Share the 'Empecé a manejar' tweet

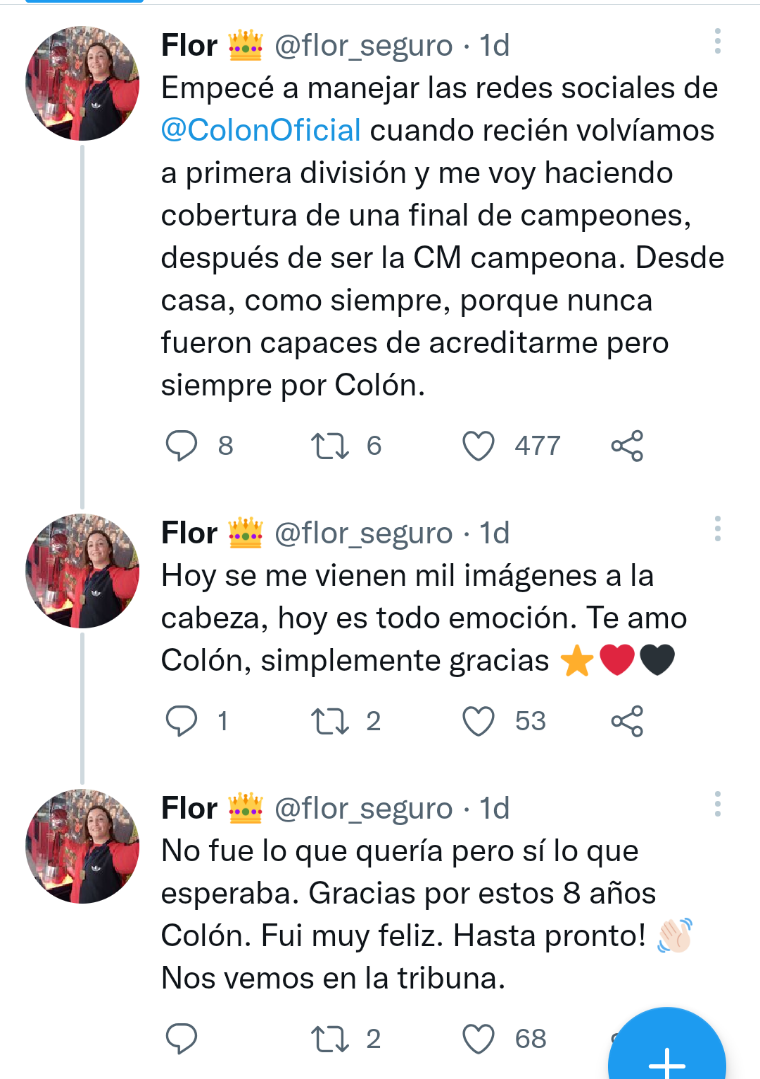coord(627,445)
